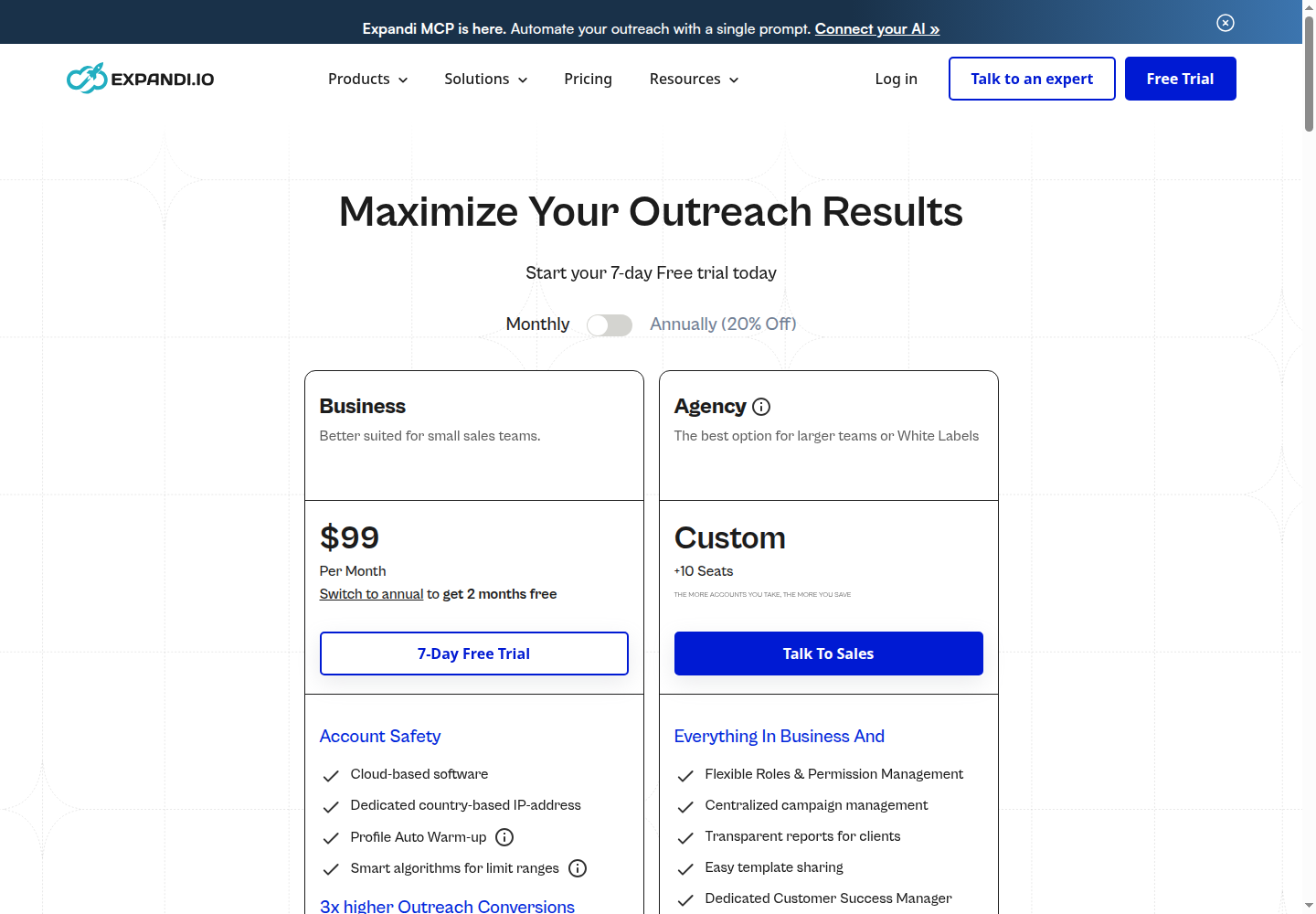Expand the Resources dropdown menu

(695, 80)
